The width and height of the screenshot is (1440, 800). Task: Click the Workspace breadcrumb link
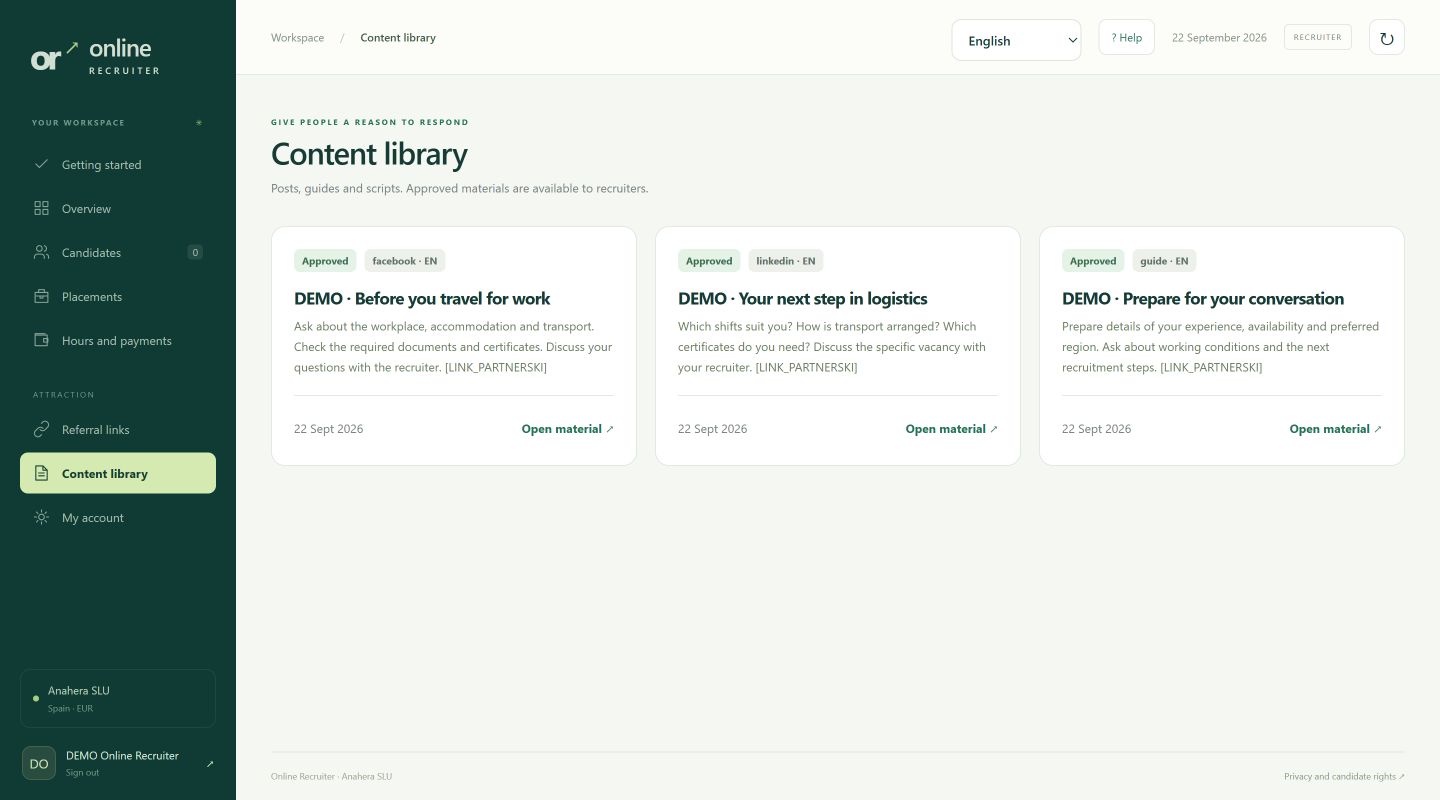297,38
